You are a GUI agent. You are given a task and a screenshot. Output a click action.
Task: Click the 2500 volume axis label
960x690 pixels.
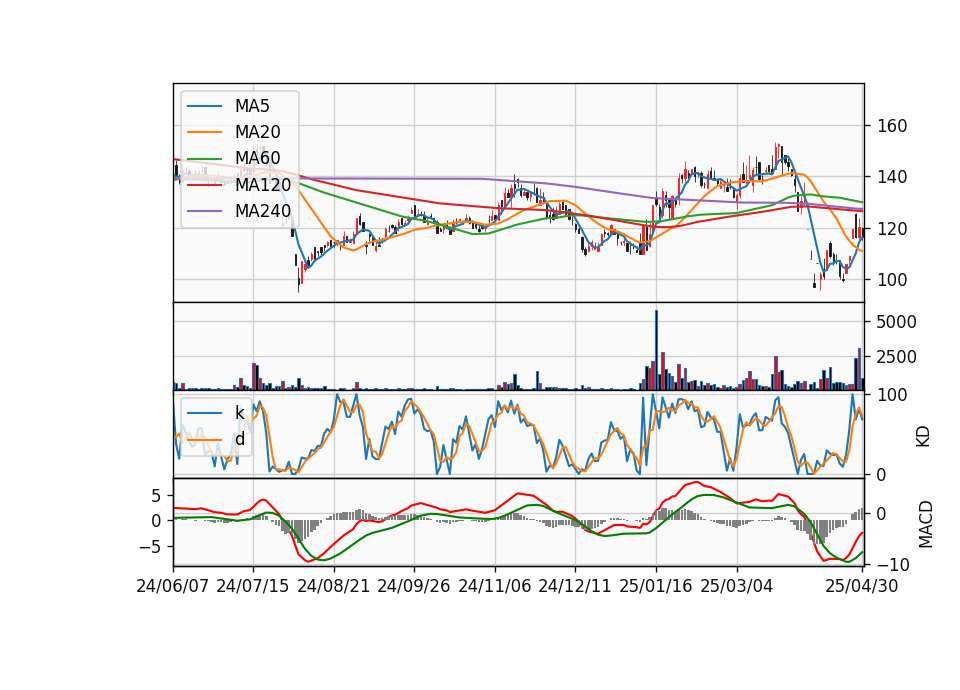click(896, 357)
